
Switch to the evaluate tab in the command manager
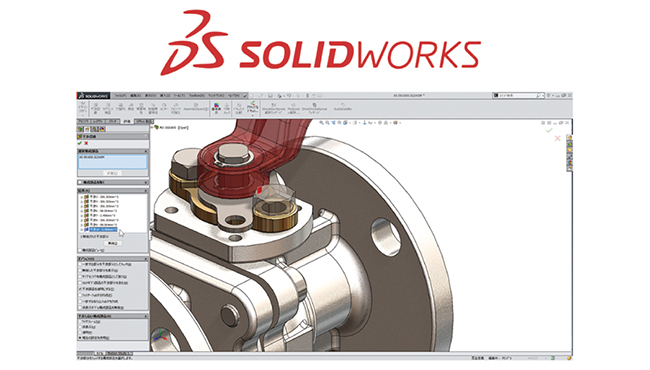pyautogui.click(x=127, y=121)
